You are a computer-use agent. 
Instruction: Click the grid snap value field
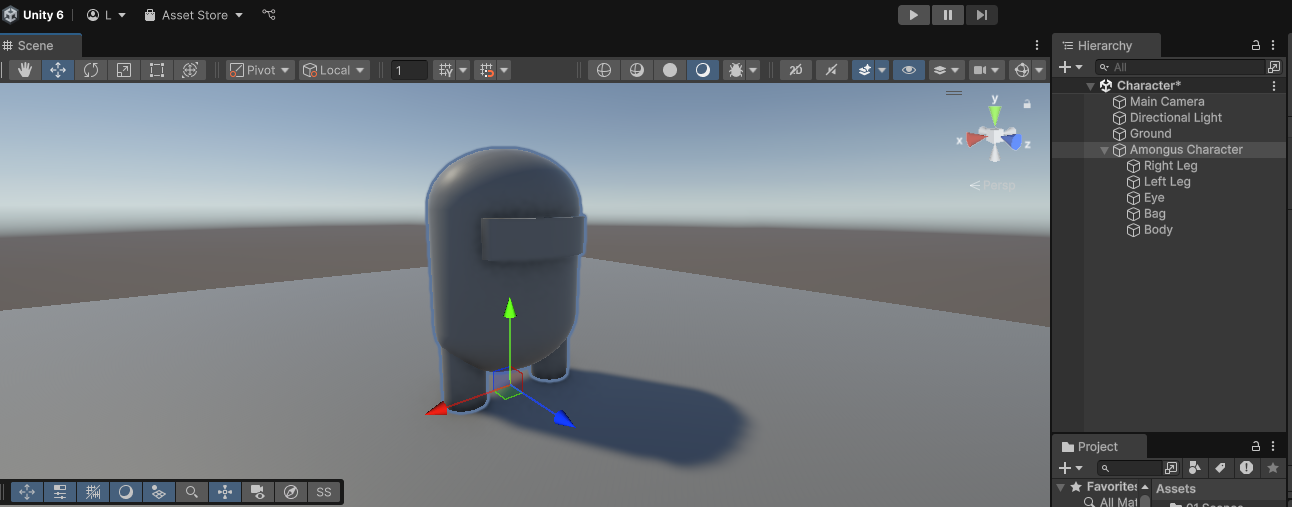tap(409, 70)
